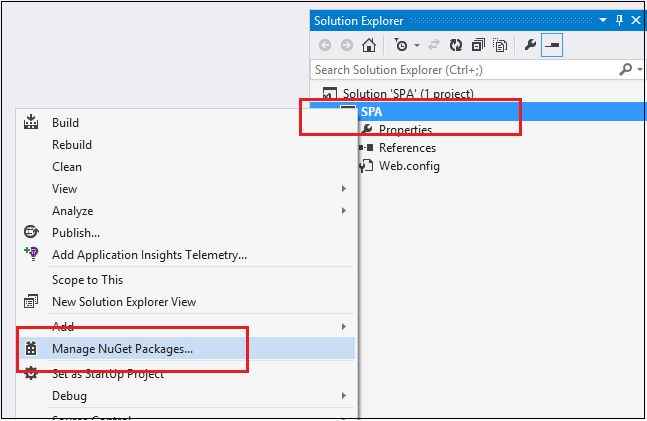Viewport: 647px width, 421px height.
Task: Open the View submenu
Action: point(64,189)
